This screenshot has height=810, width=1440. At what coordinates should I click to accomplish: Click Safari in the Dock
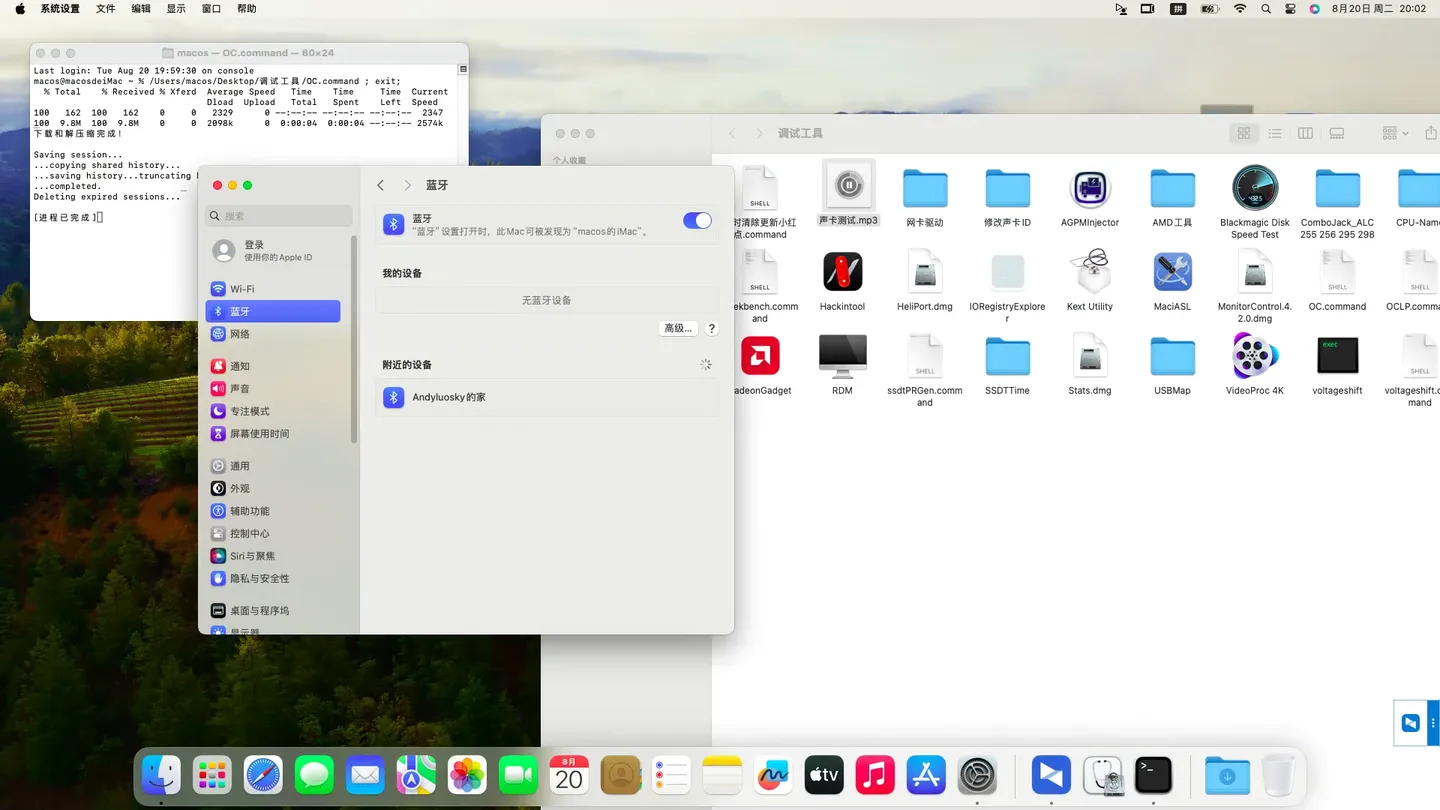[x=264, y=775]
